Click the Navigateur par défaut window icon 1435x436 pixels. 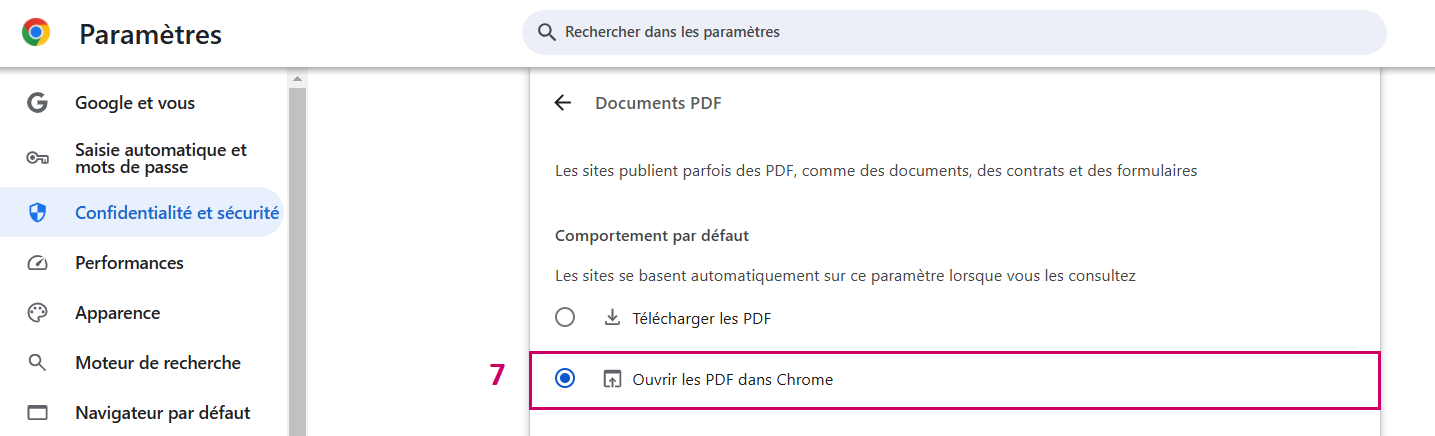point(37,413)
